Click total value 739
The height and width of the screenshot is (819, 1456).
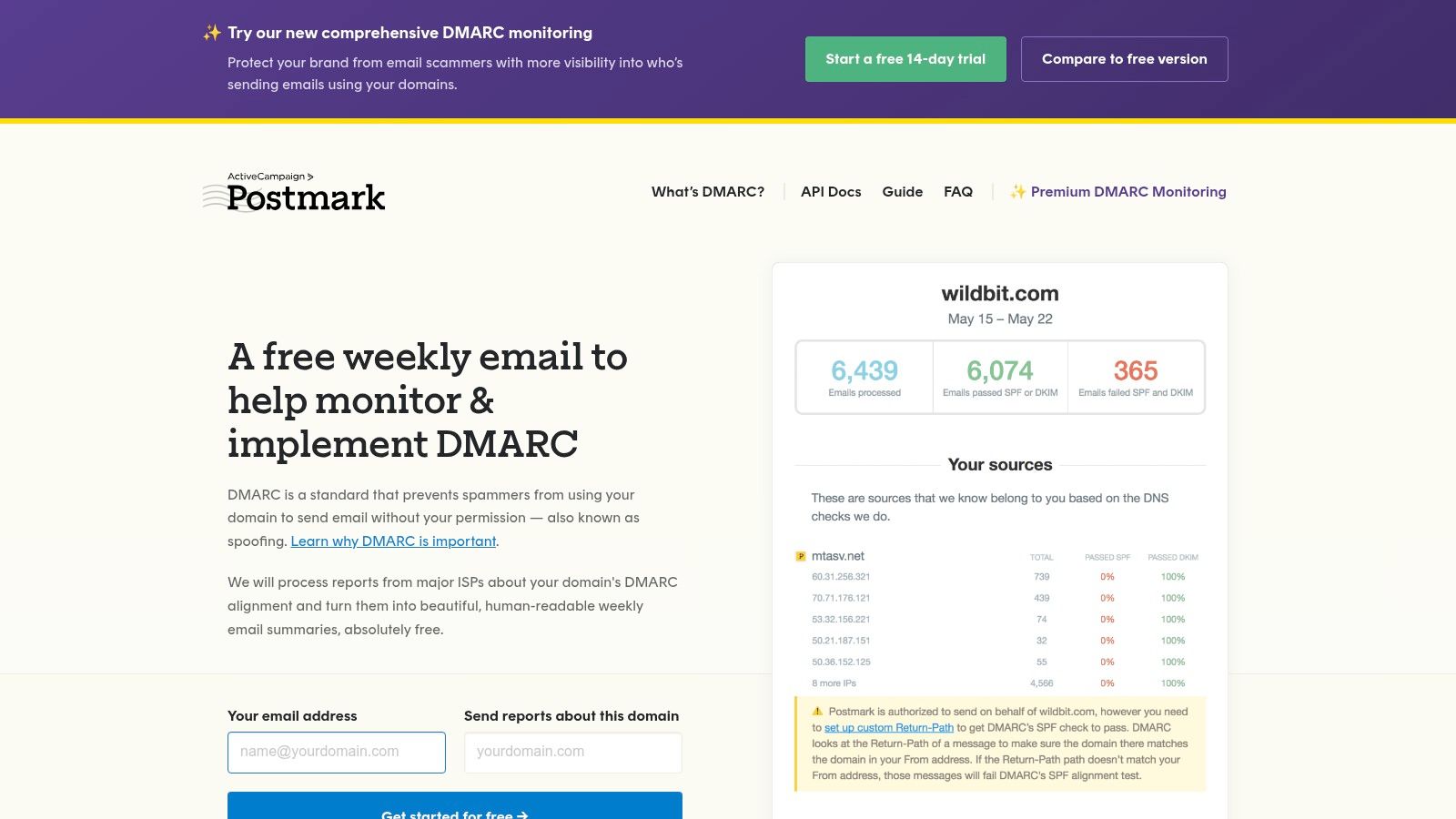pos(1042,577)
